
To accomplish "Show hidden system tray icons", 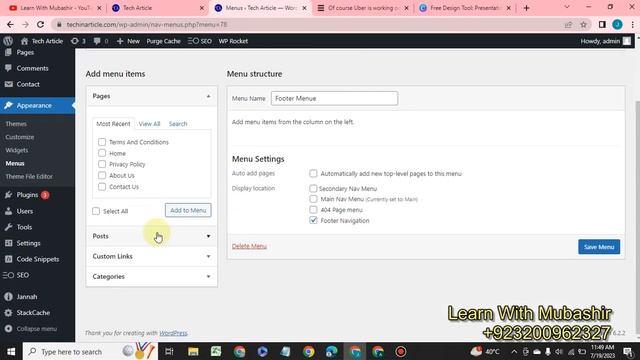I will click(x=514, y=351).
